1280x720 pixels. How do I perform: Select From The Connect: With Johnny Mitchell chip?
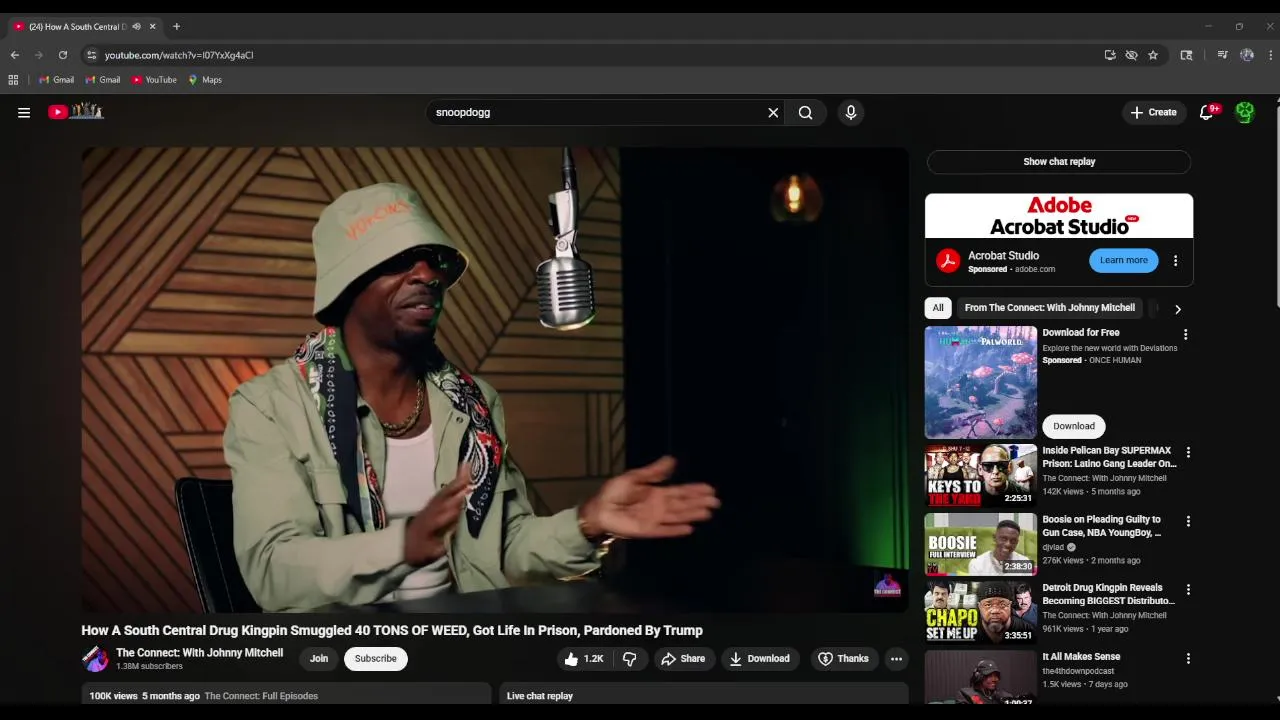click(x=1050, y=308)
